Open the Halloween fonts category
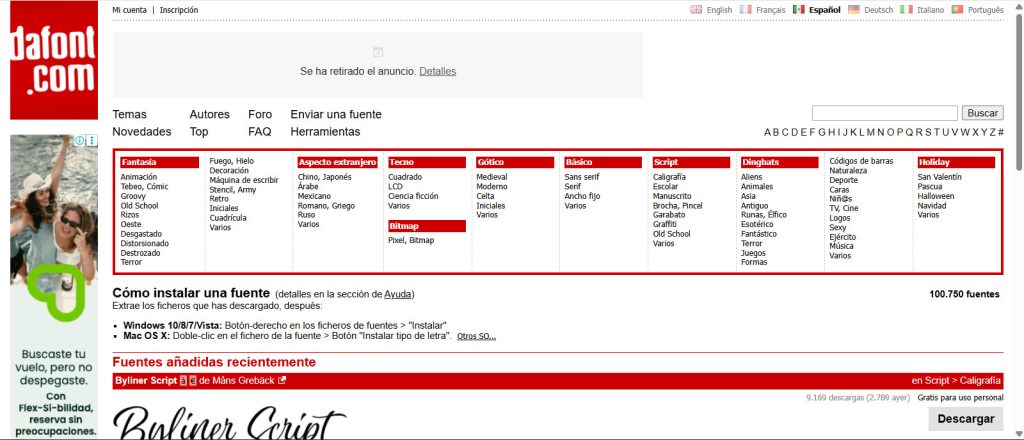This screenshot has height=440, width=1024. (x=935, y=196)
